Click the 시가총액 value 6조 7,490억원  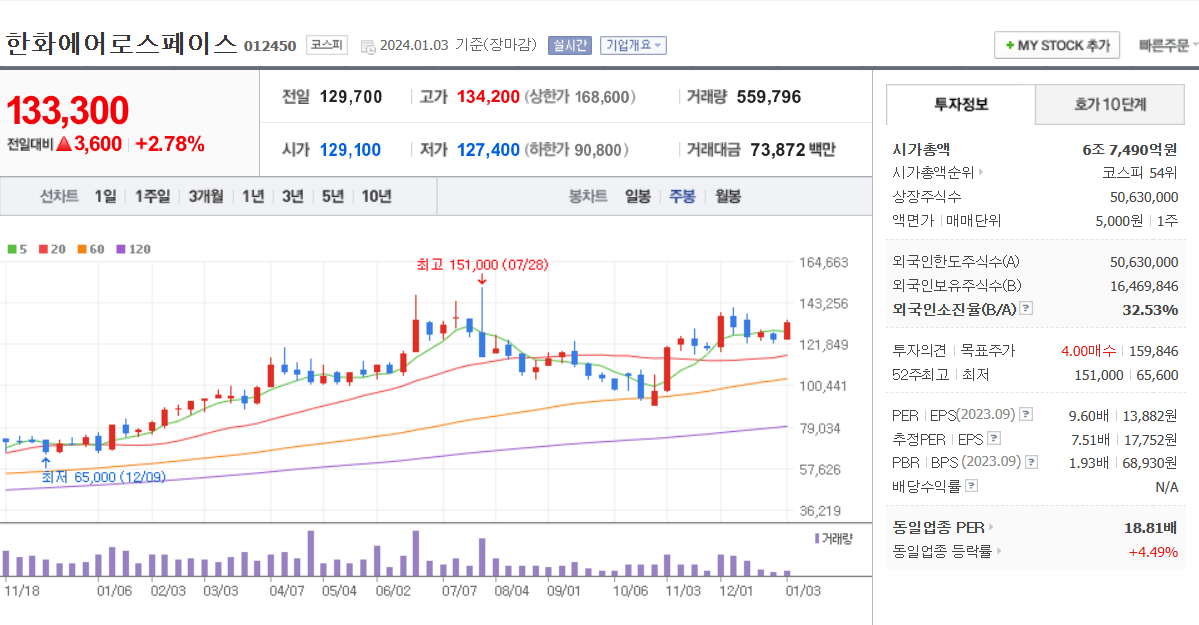pos(1129,150)
